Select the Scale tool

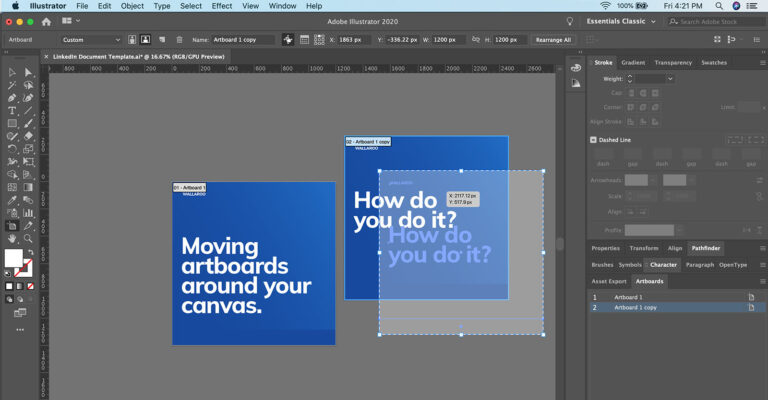[x=28, y=149]
